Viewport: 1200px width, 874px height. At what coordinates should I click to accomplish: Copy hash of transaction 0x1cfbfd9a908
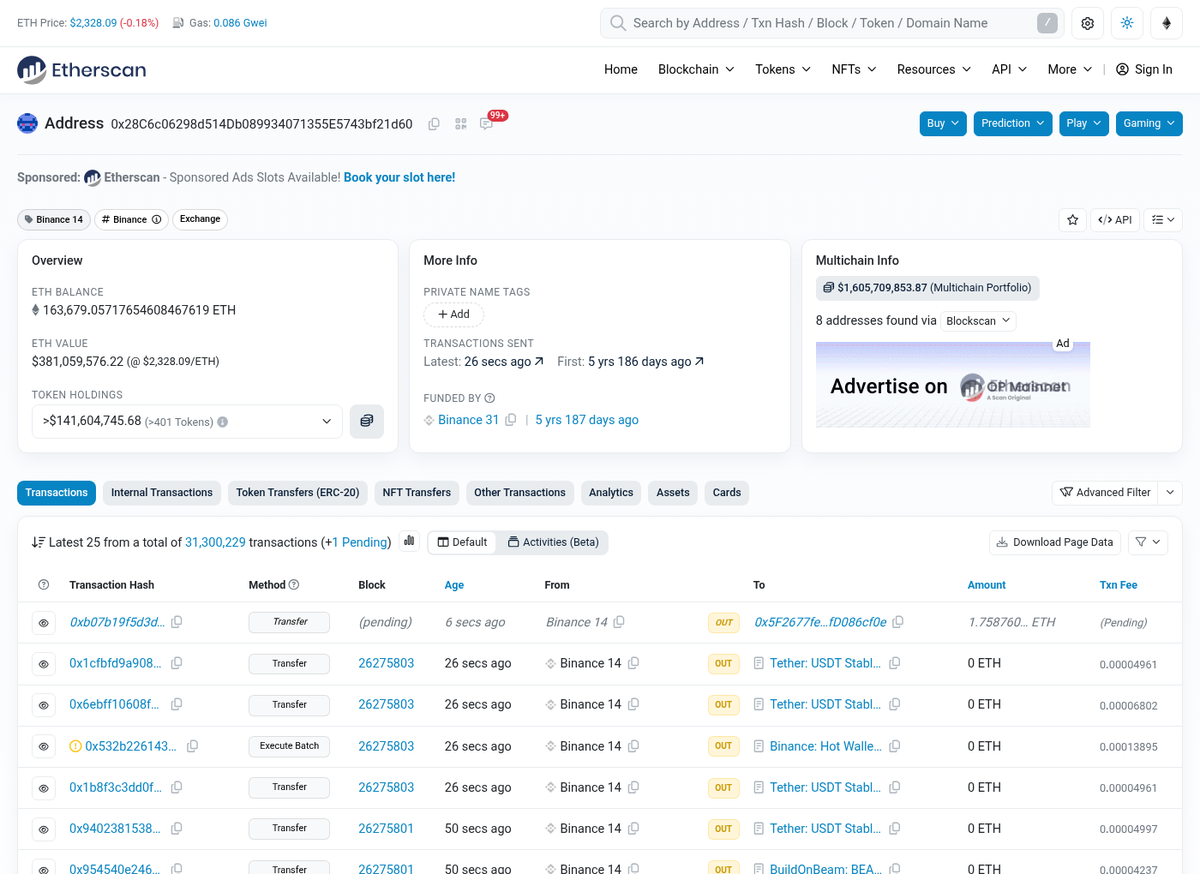tap(177, 663)
